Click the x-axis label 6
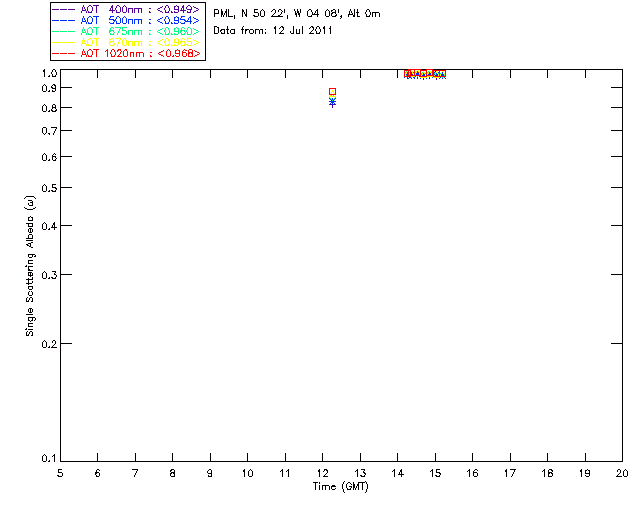640x512 pixels. pyautogui.click(x=98, y=473)
